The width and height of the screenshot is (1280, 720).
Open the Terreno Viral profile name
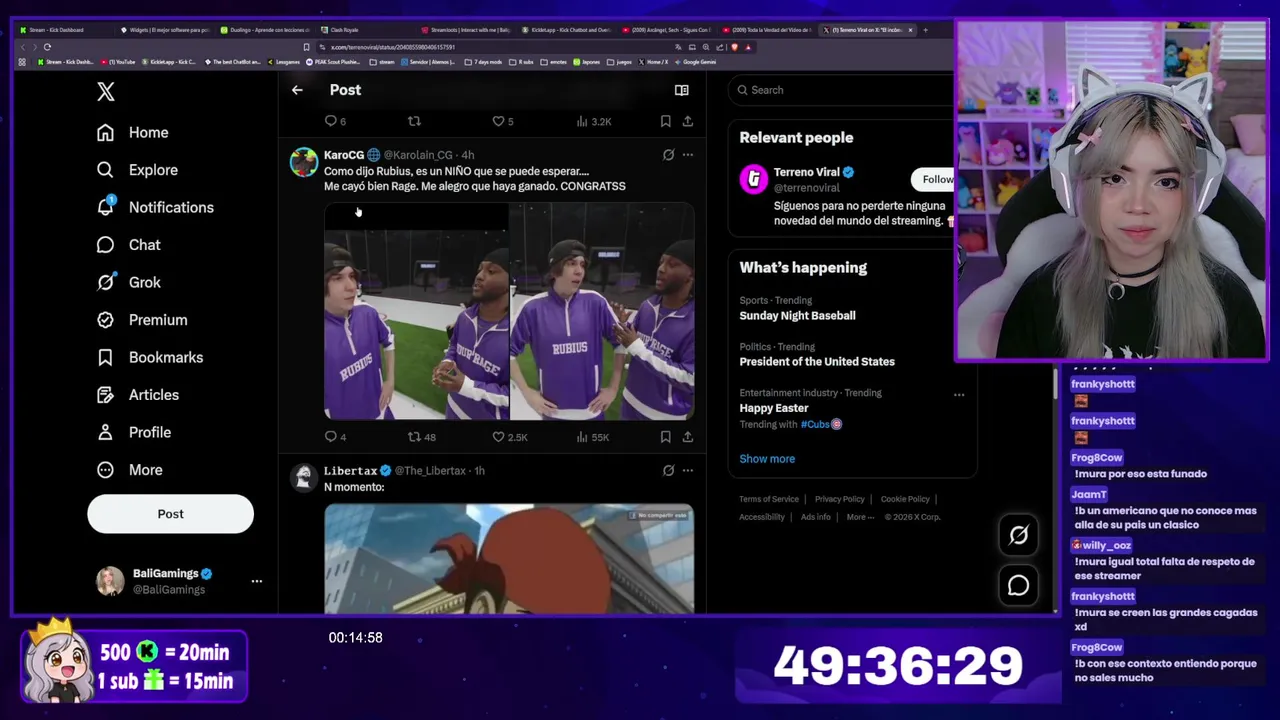pyautogui.click(x=806, y=172)
